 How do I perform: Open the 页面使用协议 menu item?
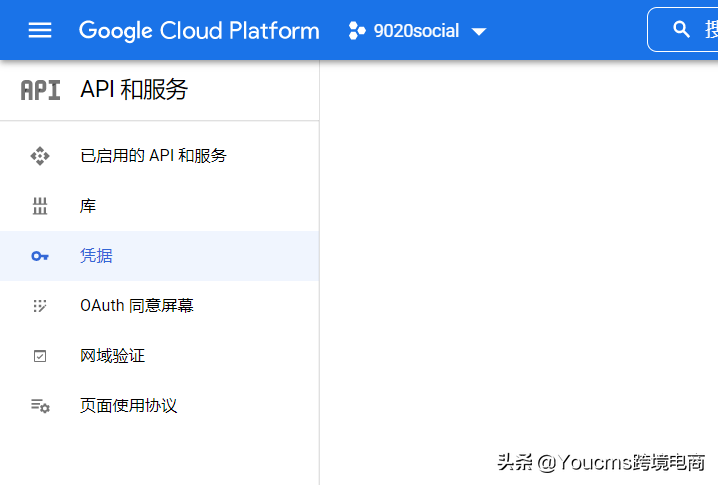pyautogui.click(x=159, y=405)
